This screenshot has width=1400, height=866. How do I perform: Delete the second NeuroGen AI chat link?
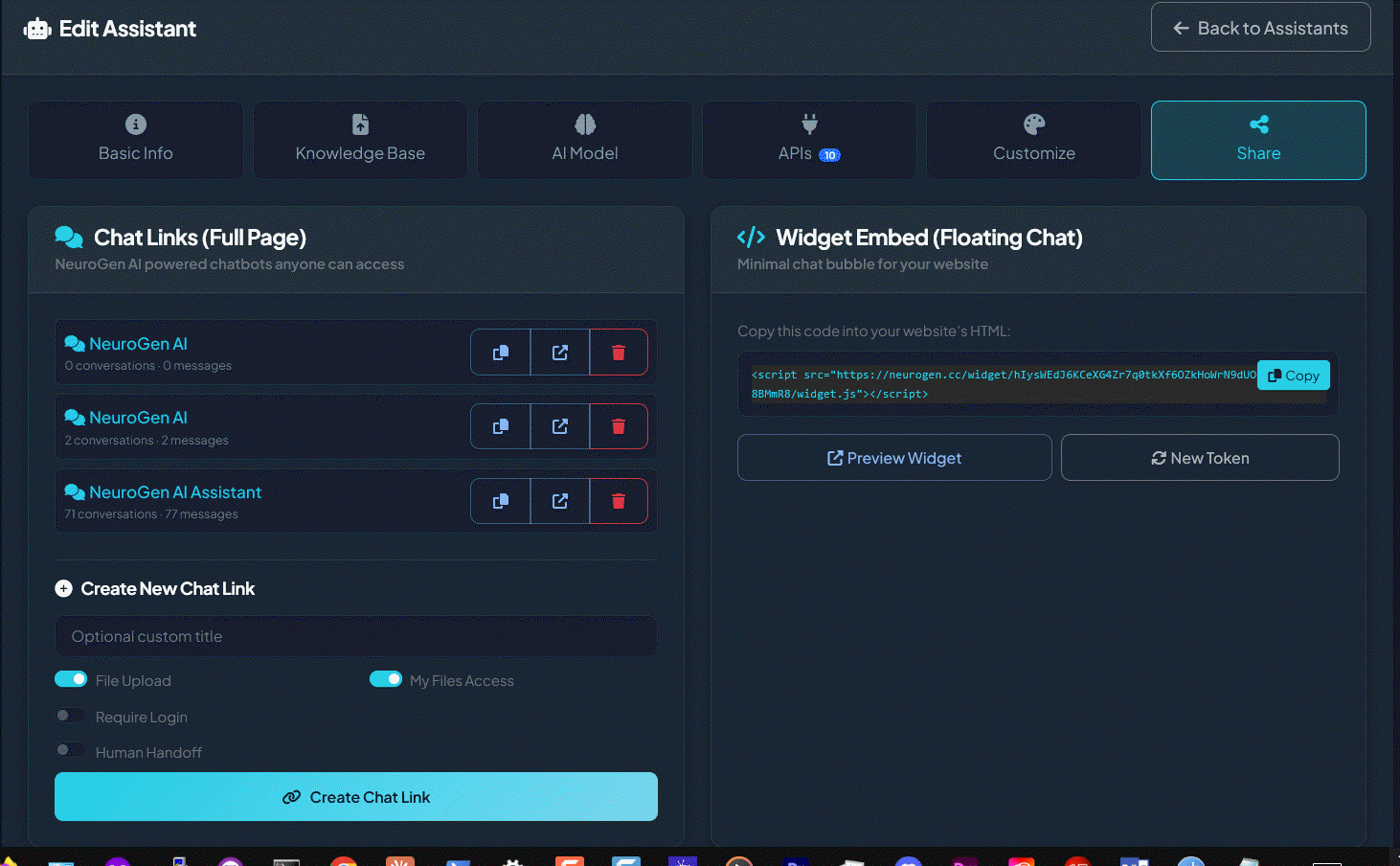coord(619,426)
